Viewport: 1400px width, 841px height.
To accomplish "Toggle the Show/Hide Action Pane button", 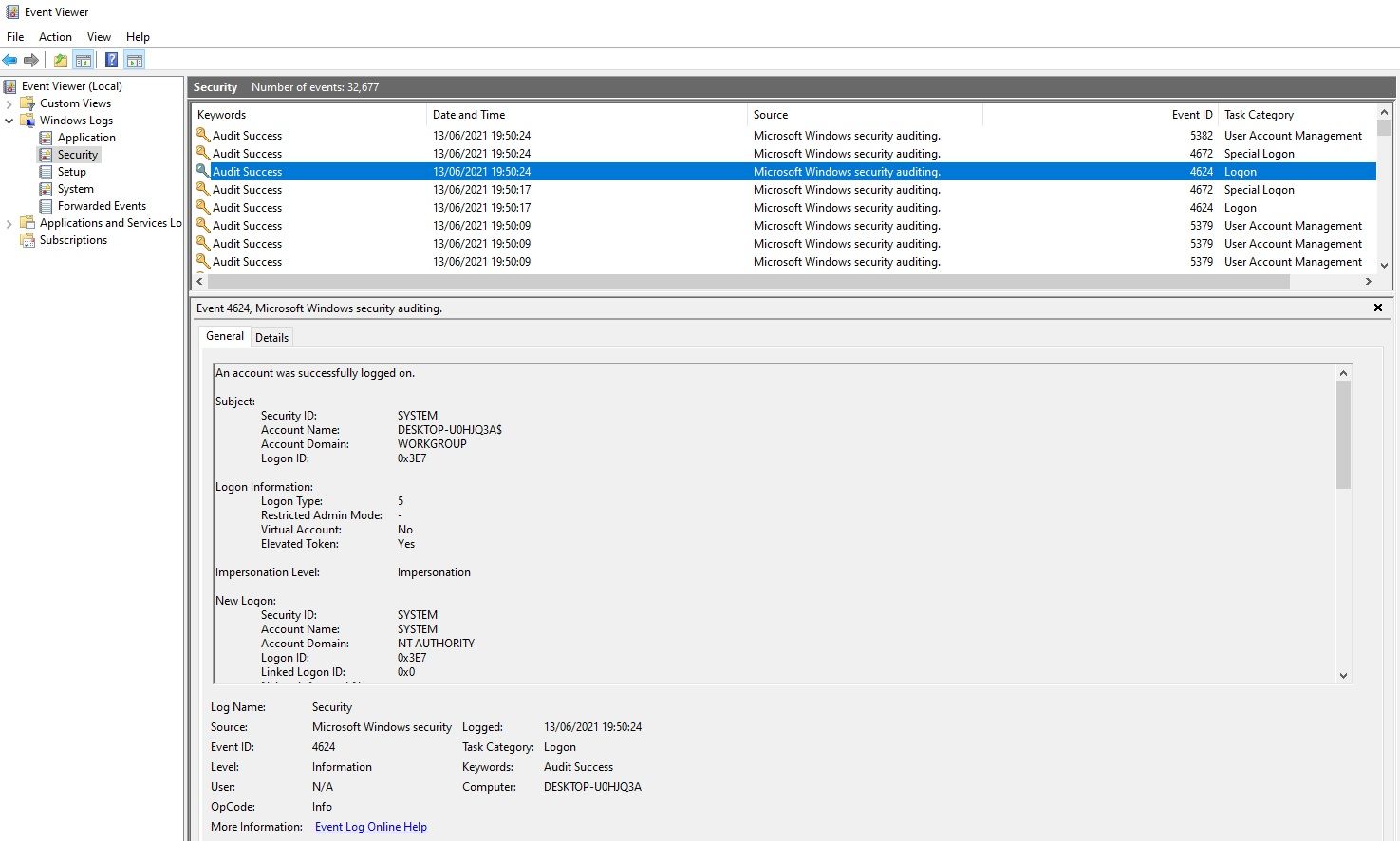I will (135, 61).
